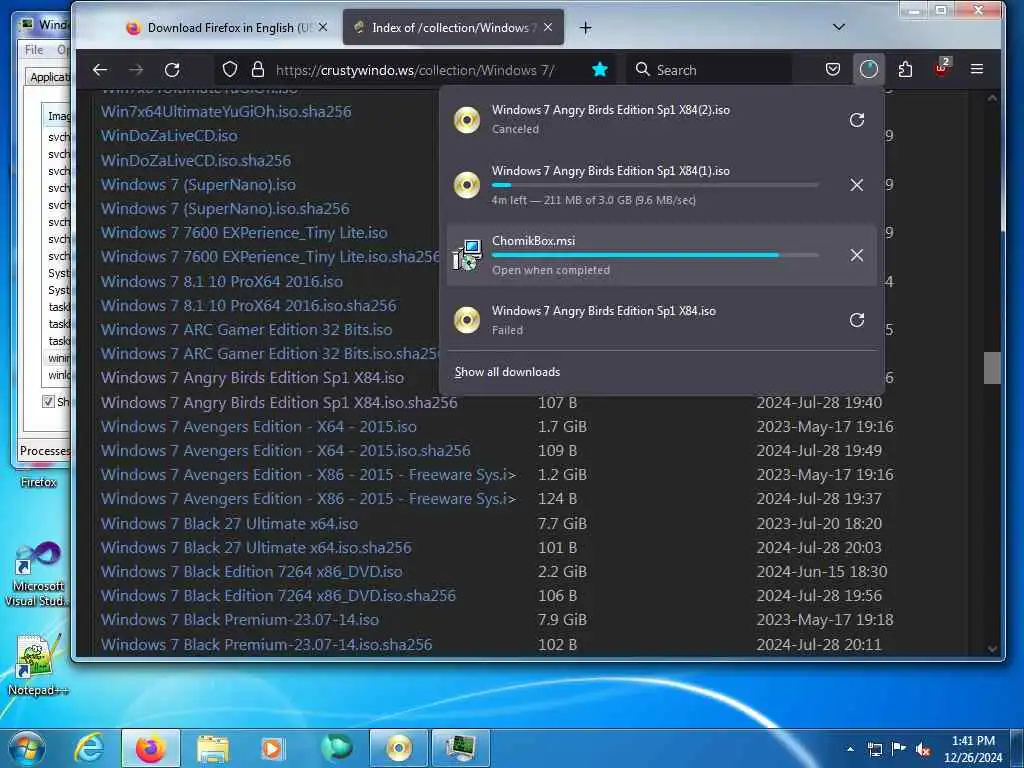1024x768 pixels.
Task: Click the scroll down arrow of the page
Action: click(x=992, y=648)
